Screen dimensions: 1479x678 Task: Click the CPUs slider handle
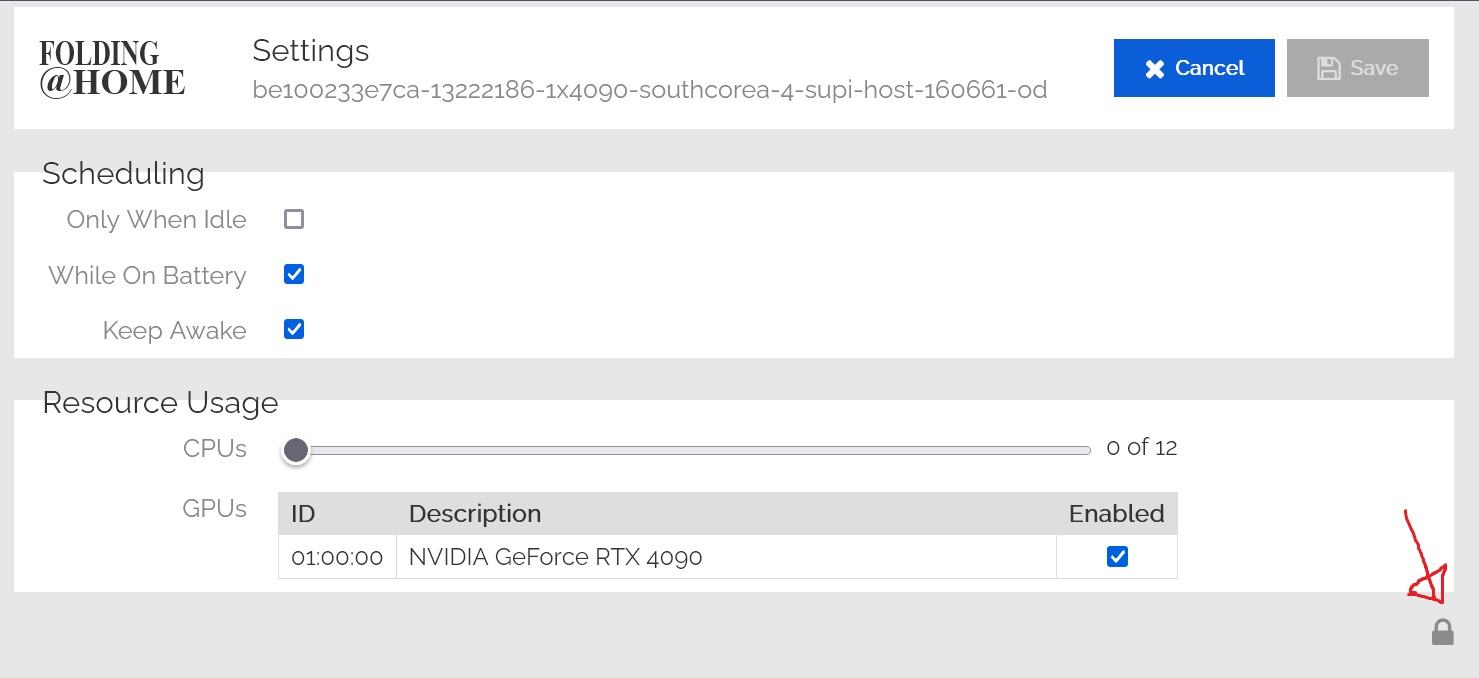(295, 450)
